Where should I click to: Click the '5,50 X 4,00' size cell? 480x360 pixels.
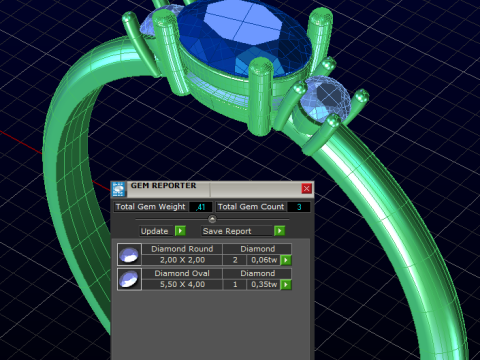pyautogui.click(x=182, y=284)
